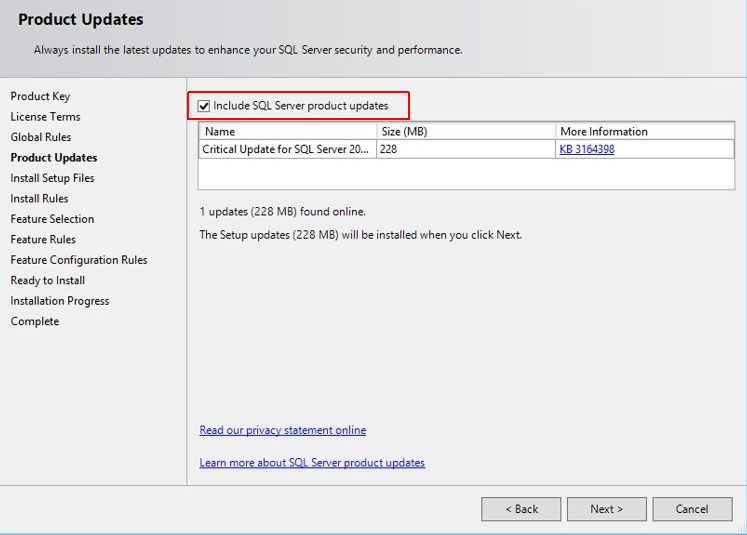Open Learn more about SQL Server product updates
This screenshot has width=747, height=535.
pyautogui.click(x=312, y=463)
